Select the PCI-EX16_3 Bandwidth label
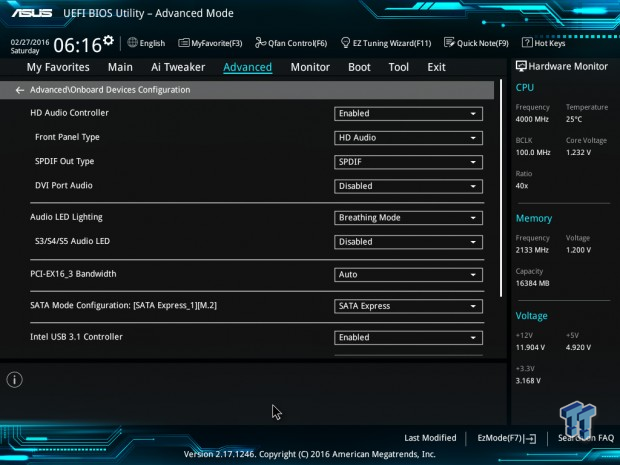 [73, 274]
